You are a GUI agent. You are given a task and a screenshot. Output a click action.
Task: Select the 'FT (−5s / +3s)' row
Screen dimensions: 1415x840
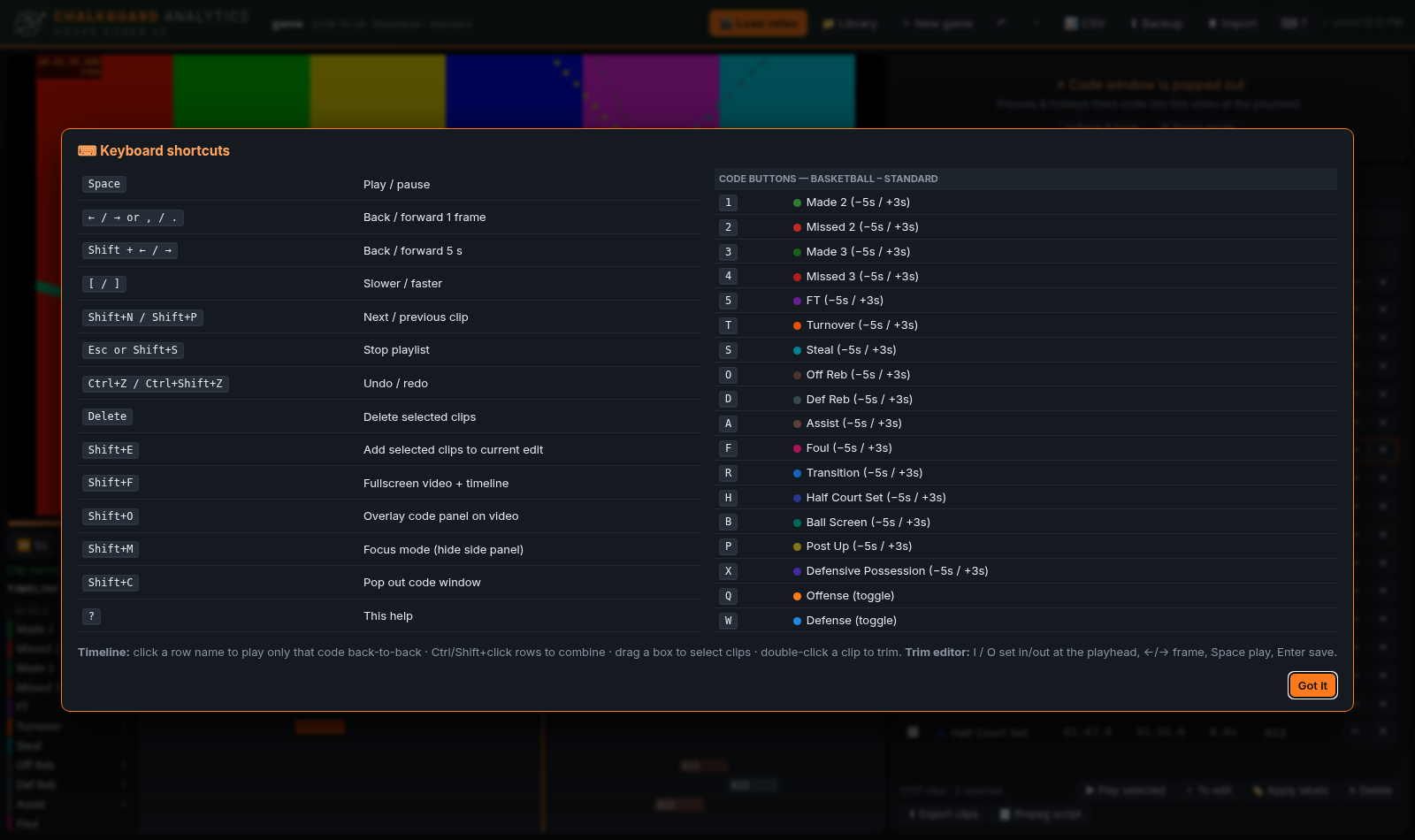1026,301
